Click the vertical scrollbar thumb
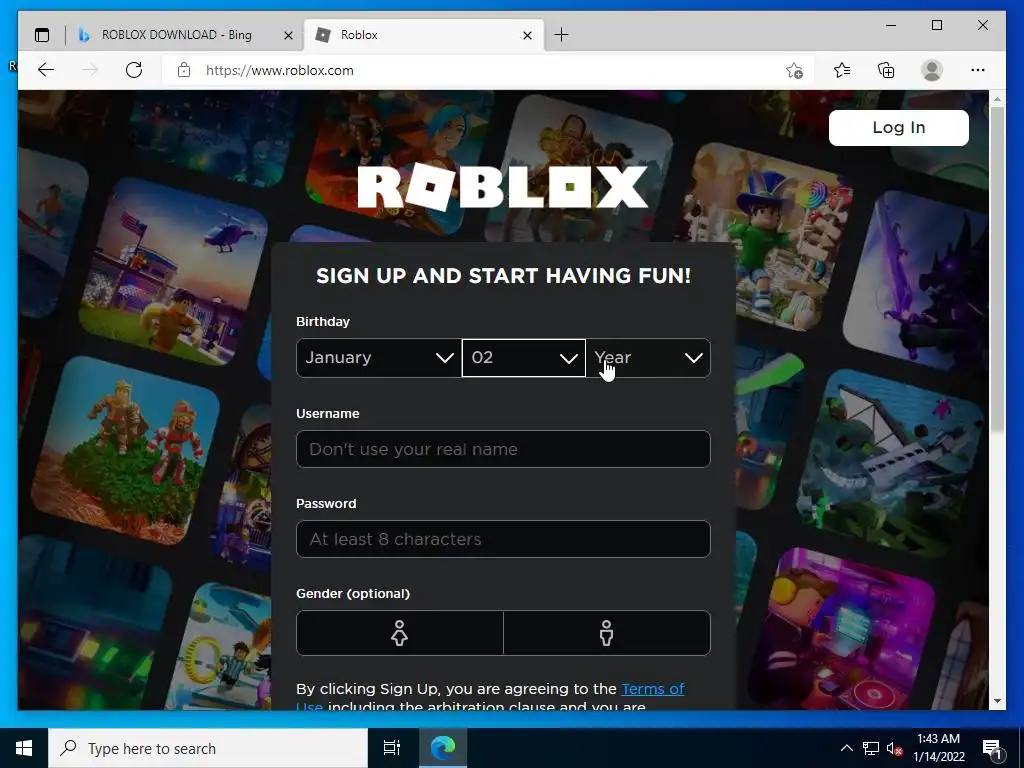1024x768 pixels. [x=997, y=269]
